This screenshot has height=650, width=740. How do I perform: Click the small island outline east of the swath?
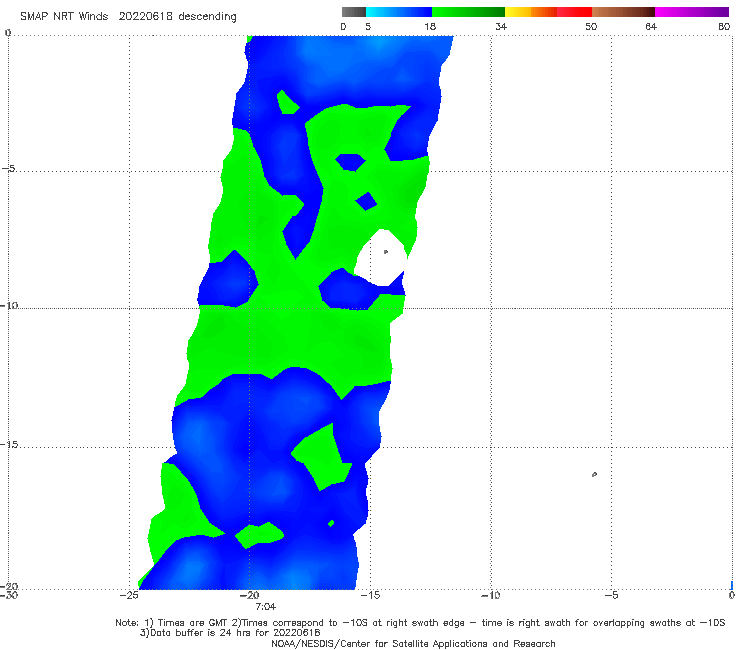(594, 474)
